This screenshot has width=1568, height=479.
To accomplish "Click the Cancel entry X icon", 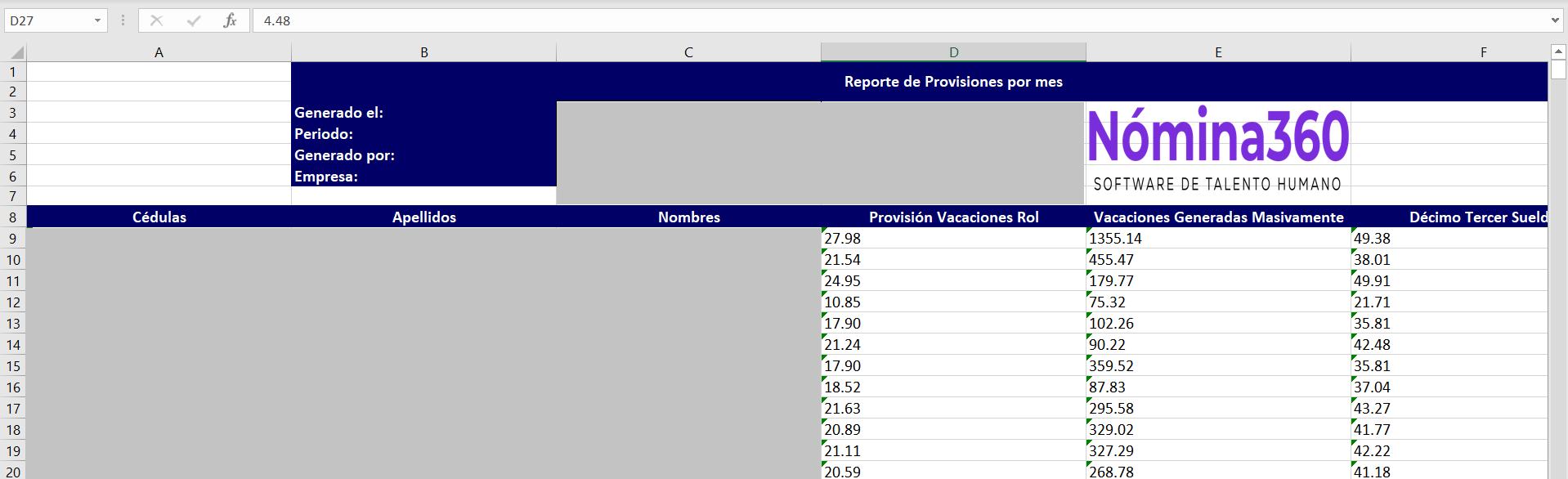I will point(157,20).
